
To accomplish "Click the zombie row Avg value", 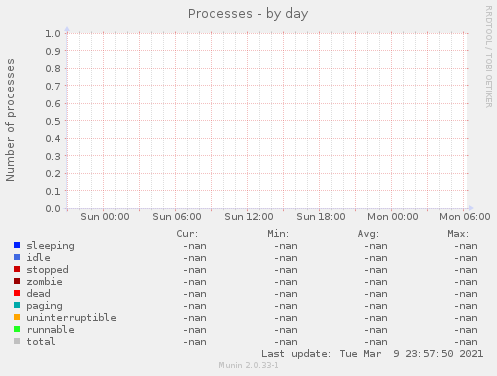I will [x=376, y=282].
